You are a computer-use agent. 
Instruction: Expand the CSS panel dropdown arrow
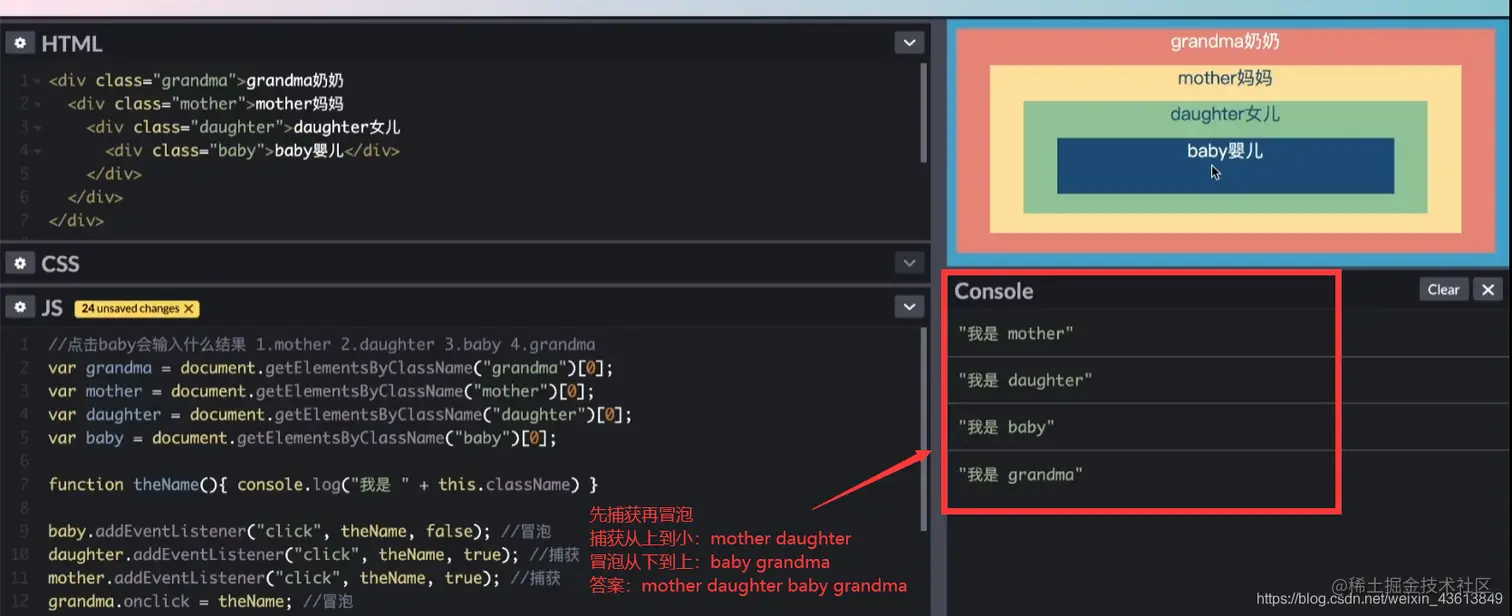tap(909, 263)
